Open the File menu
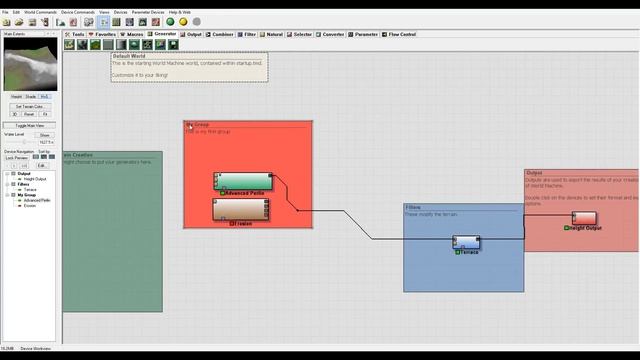Viewport: 640px width, 360px height. tap(5, 12)
